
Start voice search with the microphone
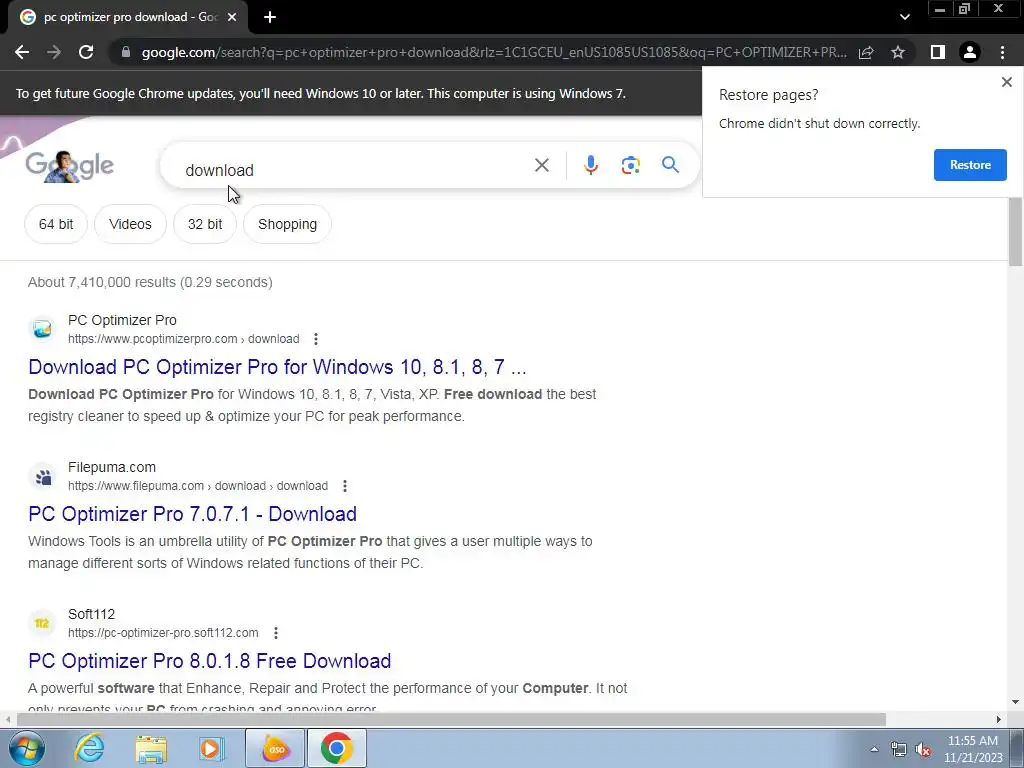[590, 165]
